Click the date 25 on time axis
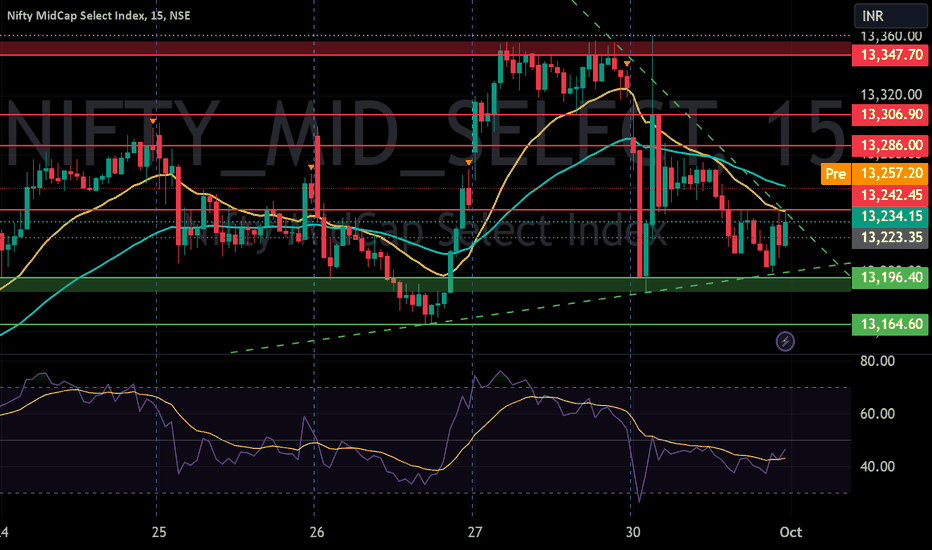The height and width of the screenshot is (550, 932). 159,532
